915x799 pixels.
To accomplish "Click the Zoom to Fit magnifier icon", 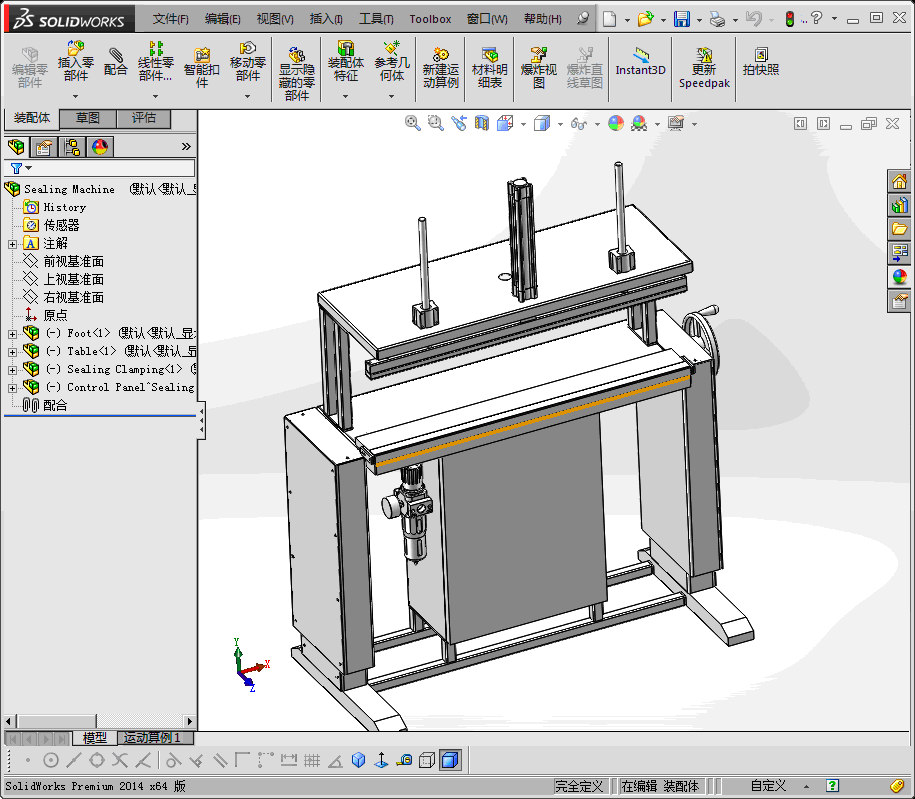I will click(x=412, y=123).
